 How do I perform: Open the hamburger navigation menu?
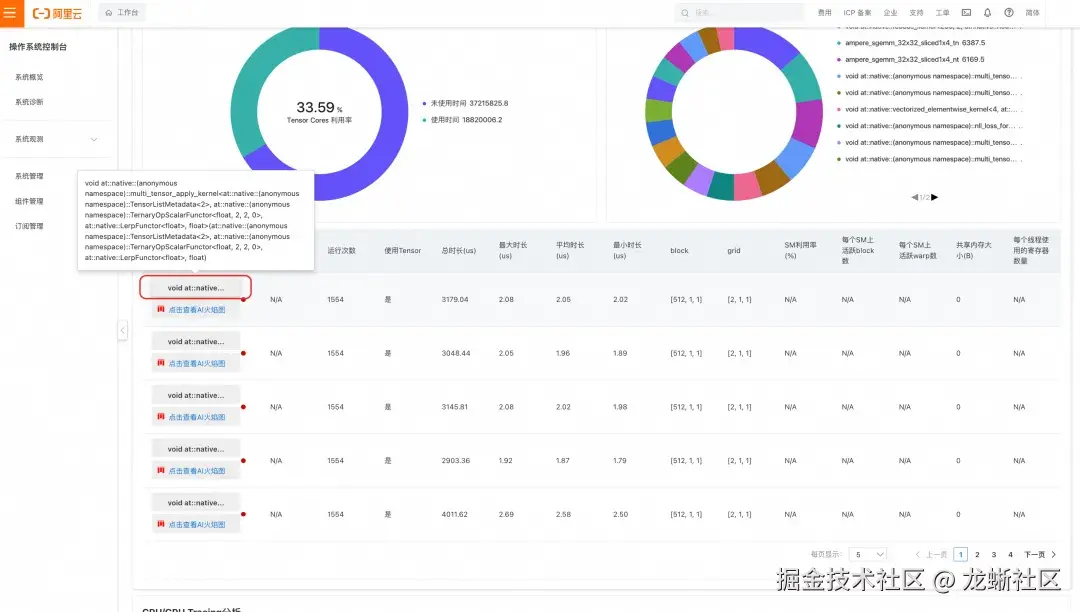click(10, 12)
